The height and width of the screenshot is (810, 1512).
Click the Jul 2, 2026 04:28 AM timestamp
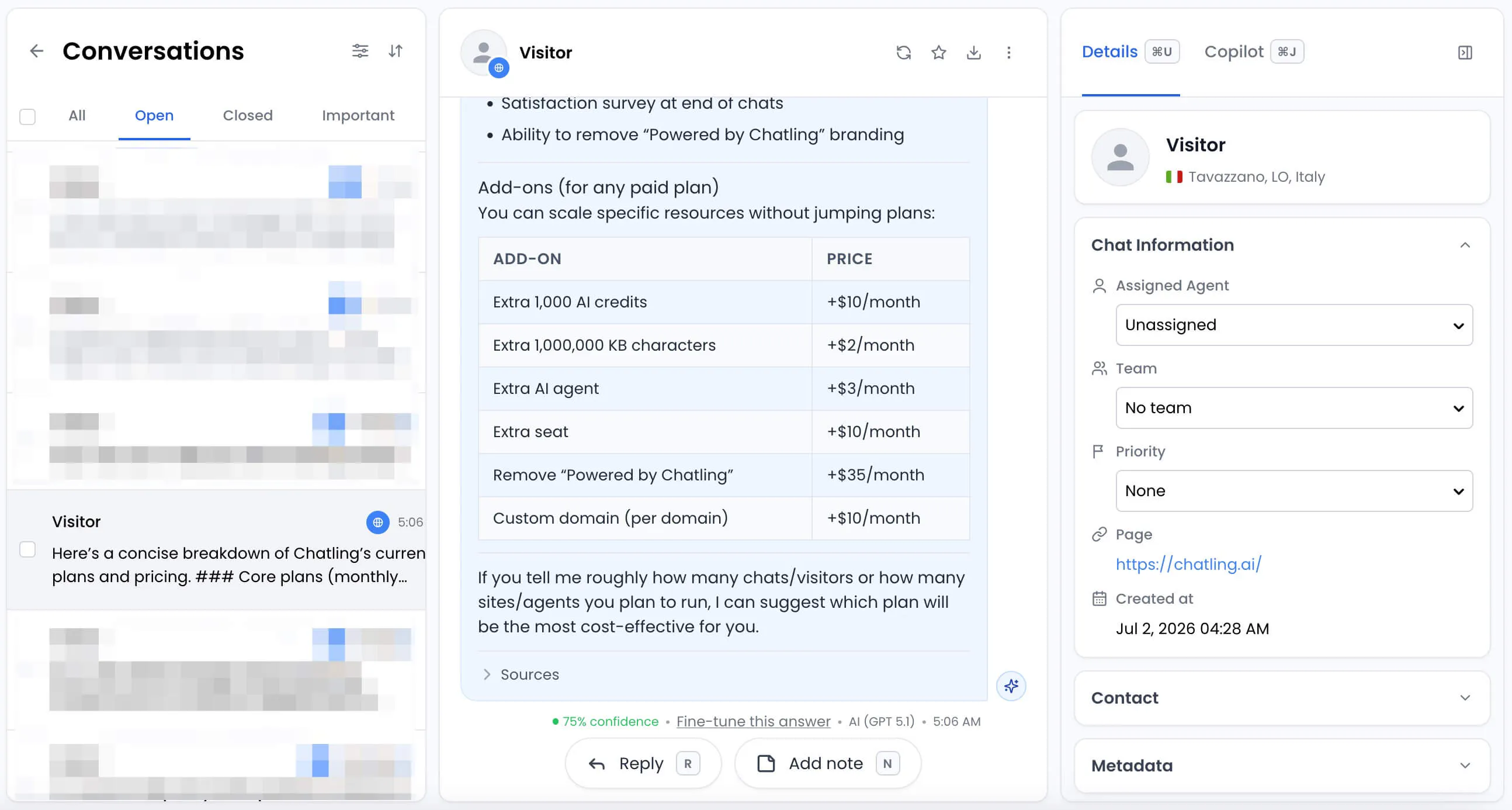(1191, 629)
